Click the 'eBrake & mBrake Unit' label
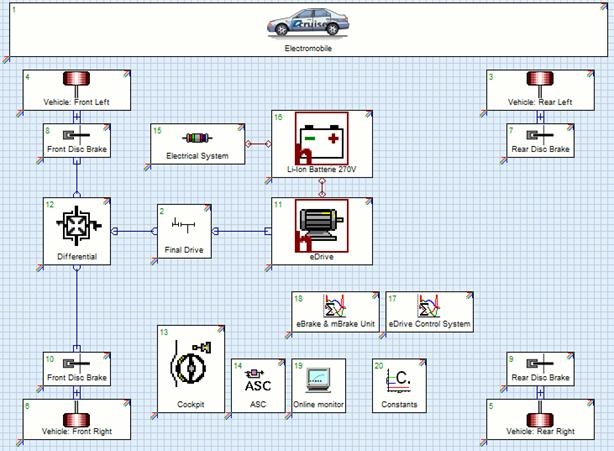Screen dimensions: 614x451 click(x=336, y=324)
